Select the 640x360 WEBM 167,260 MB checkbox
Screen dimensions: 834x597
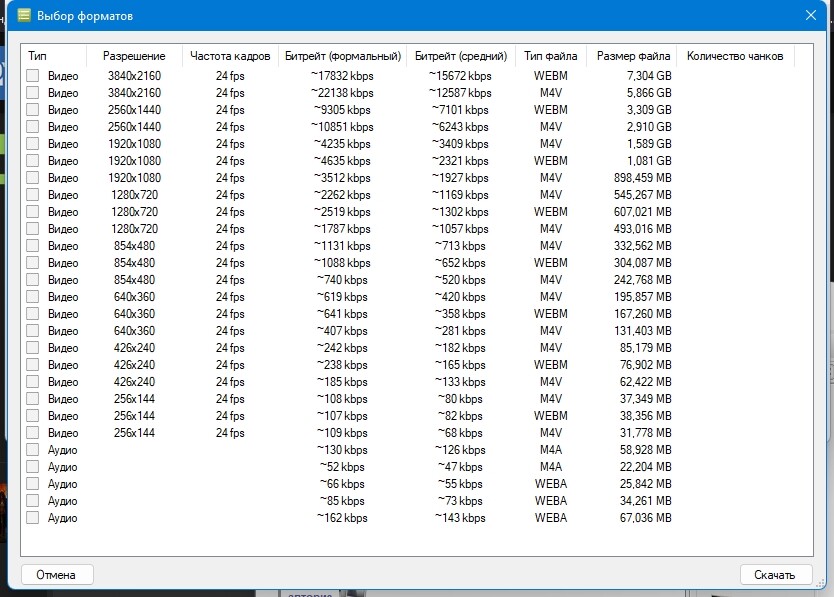click(32, 313)
